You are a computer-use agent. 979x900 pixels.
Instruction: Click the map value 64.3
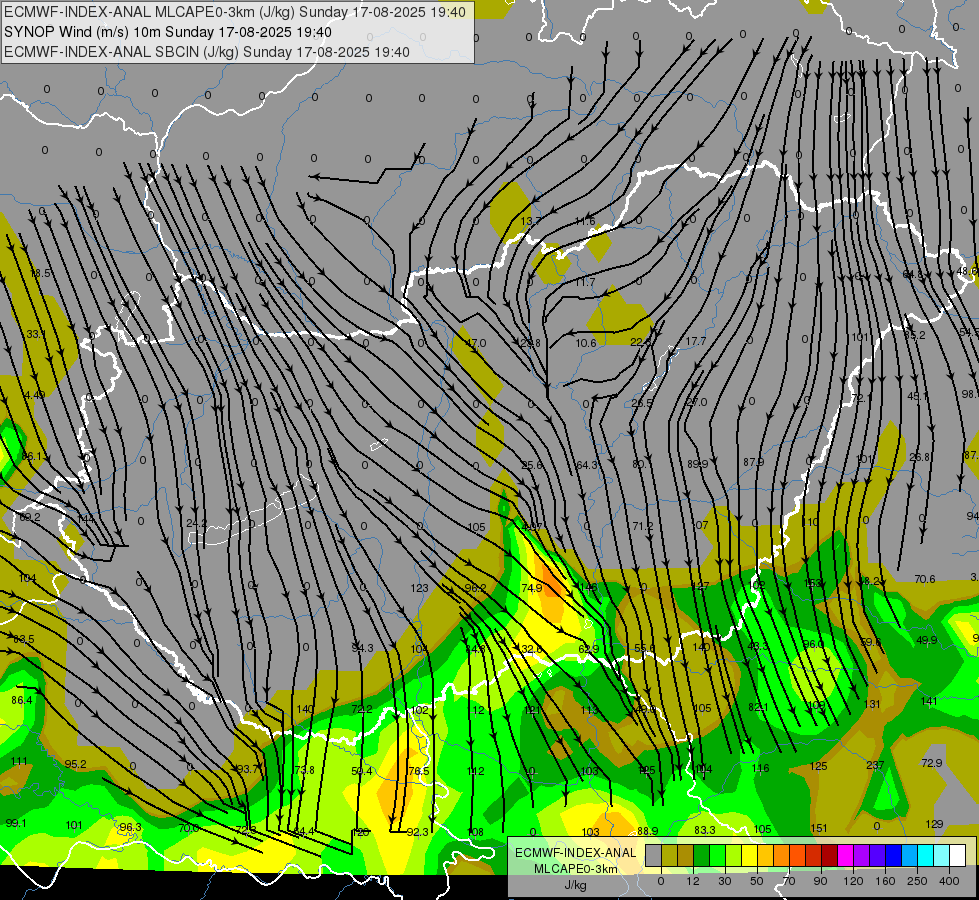(x=587, y=465)
